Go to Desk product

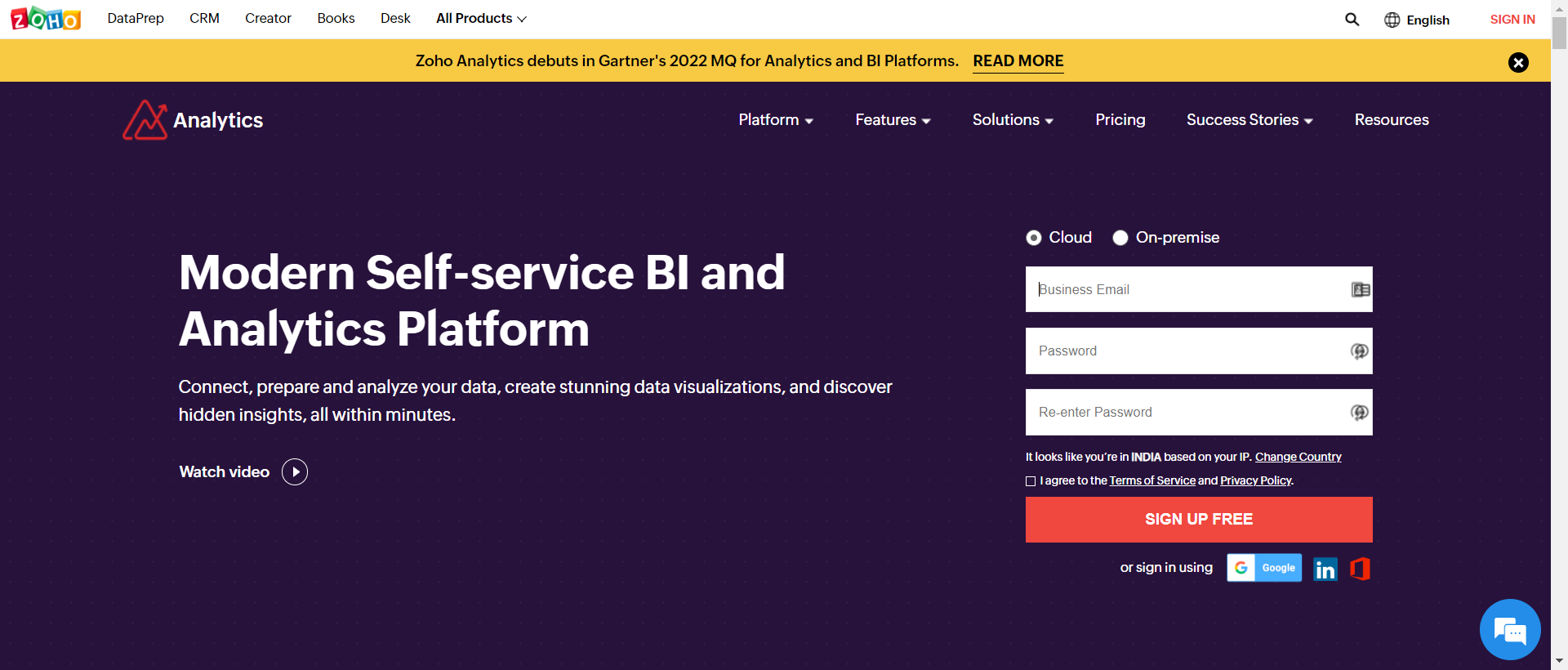click(x=395, y=18)
